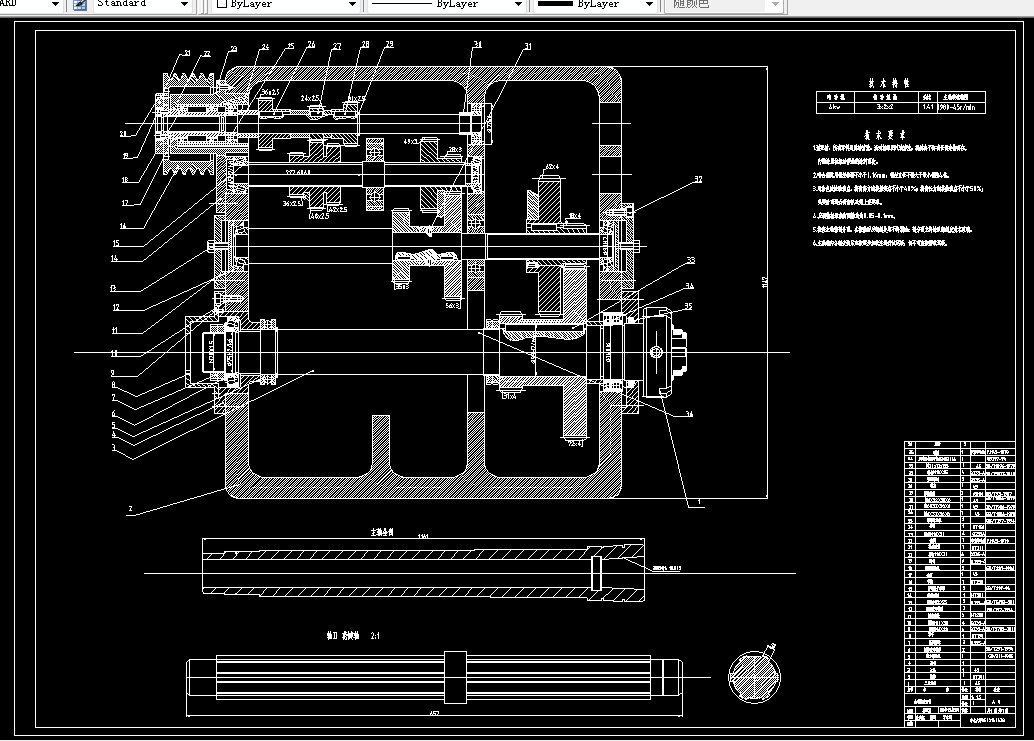Pick the 1.41 cell in specs table
The height and width of the screenshot is (741, 1034).
coord(928,107)
